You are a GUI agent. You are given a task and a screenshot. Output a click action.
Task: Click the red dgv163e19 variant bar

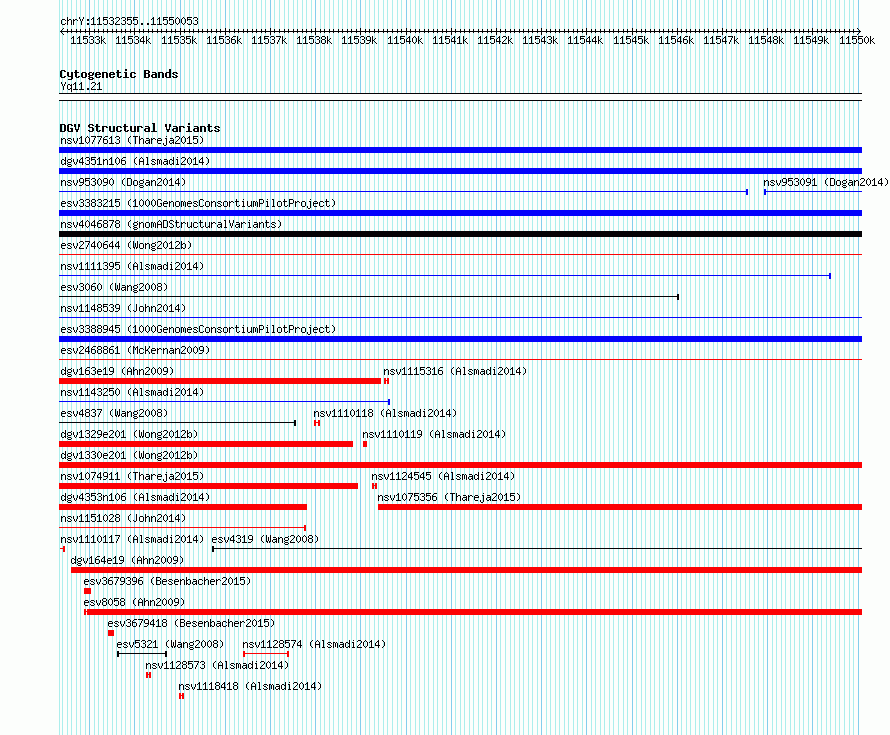(220, 381)
